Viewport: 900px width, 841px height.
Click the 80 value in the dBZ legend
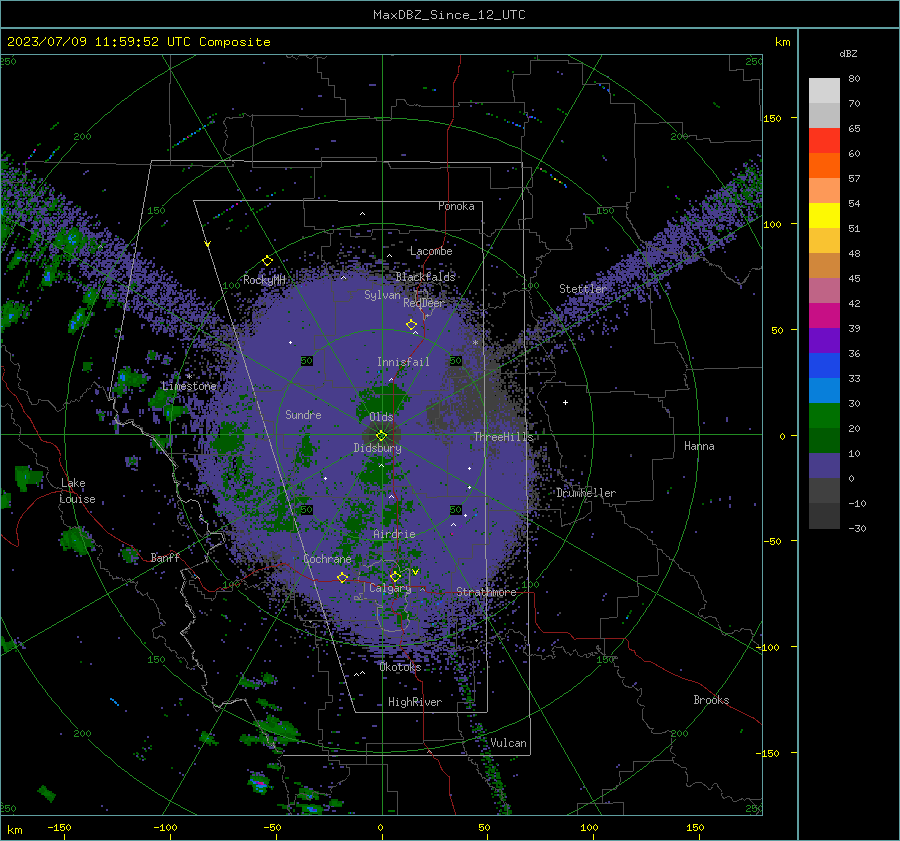pyautogui.click(x=854, y=79)
